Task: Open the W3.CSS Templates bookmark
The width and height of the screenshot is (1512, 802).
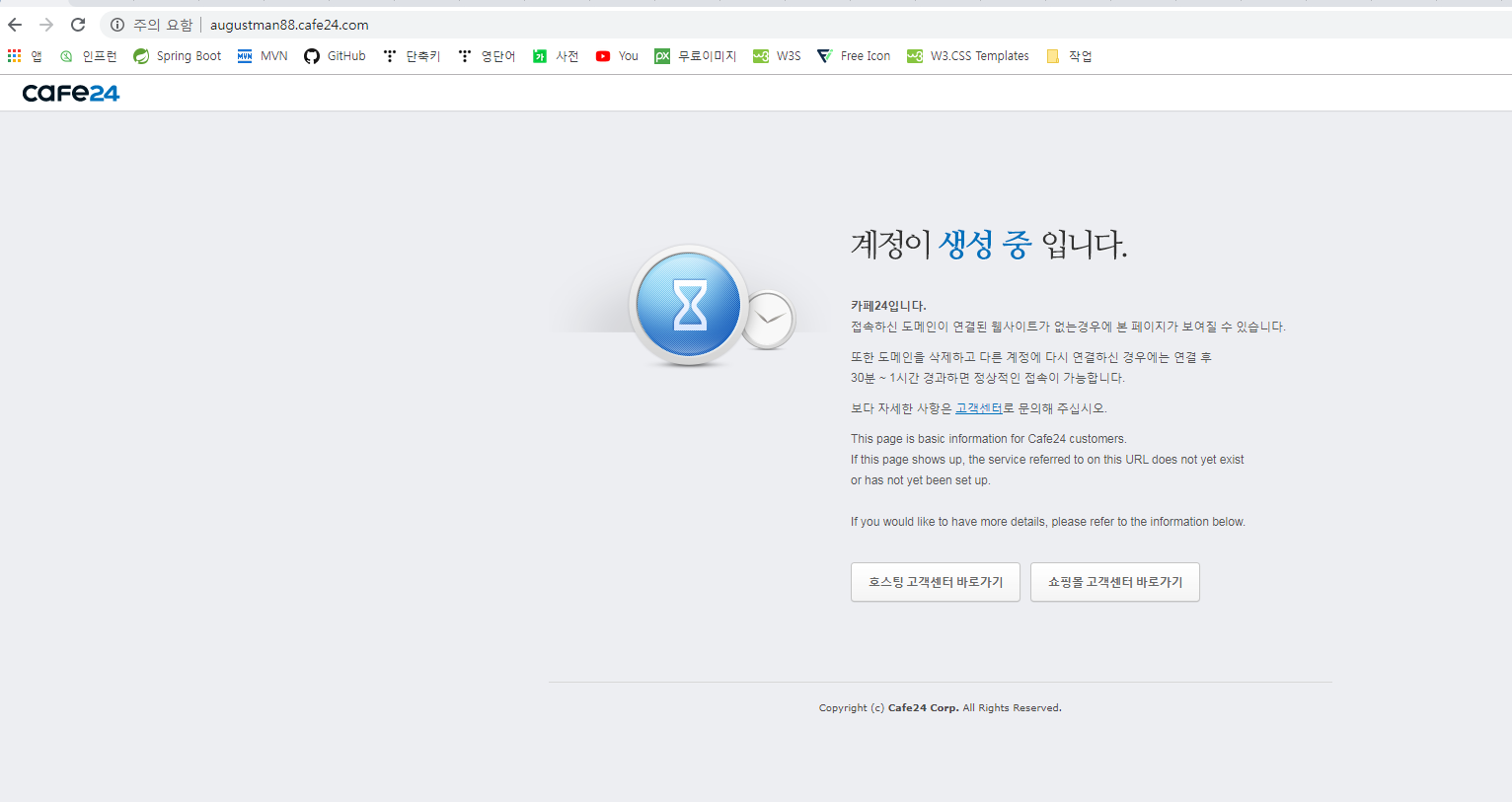Action: [x=968, y=56]
